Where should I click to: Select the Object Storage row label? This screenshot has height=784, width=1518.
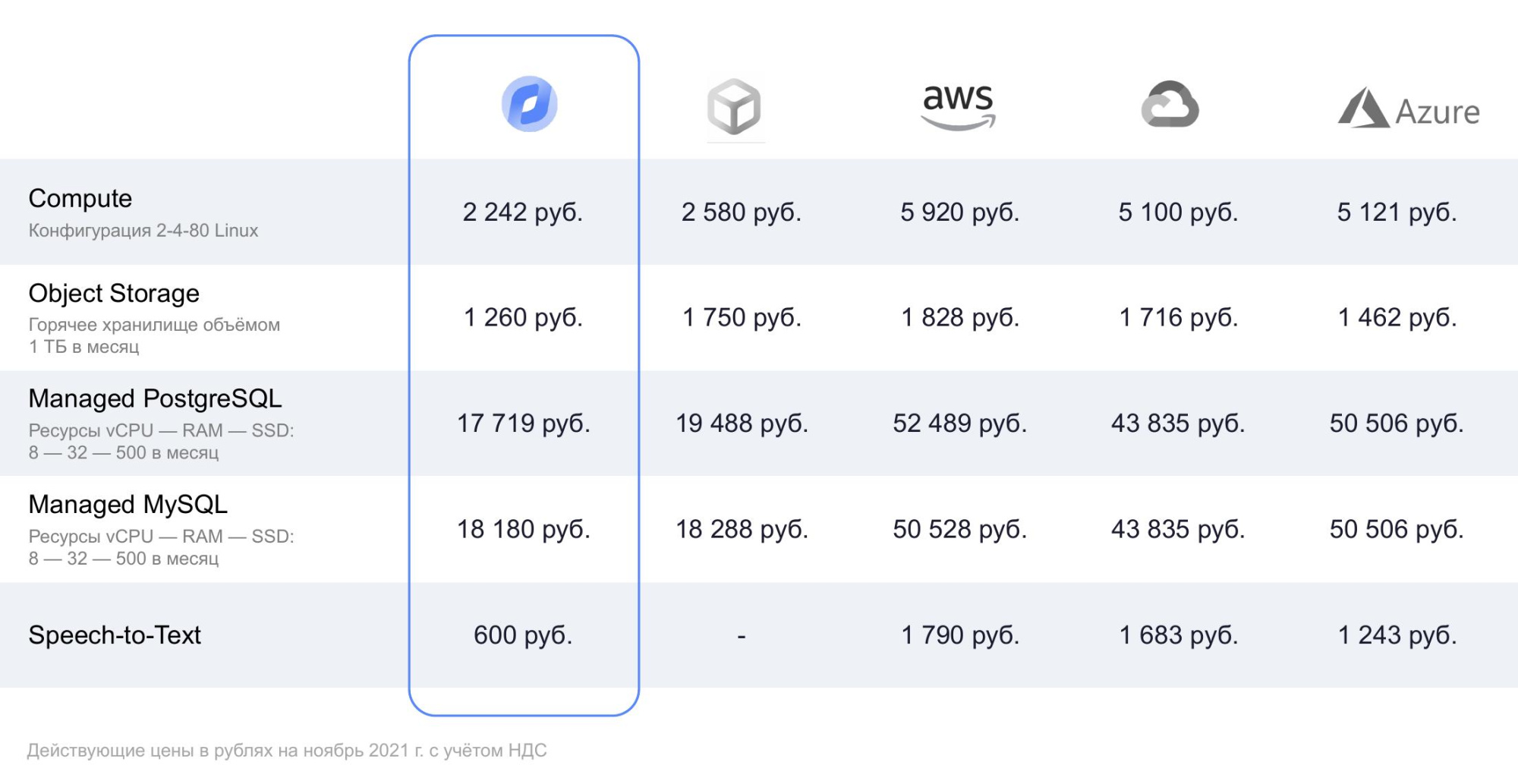(114, 293)
